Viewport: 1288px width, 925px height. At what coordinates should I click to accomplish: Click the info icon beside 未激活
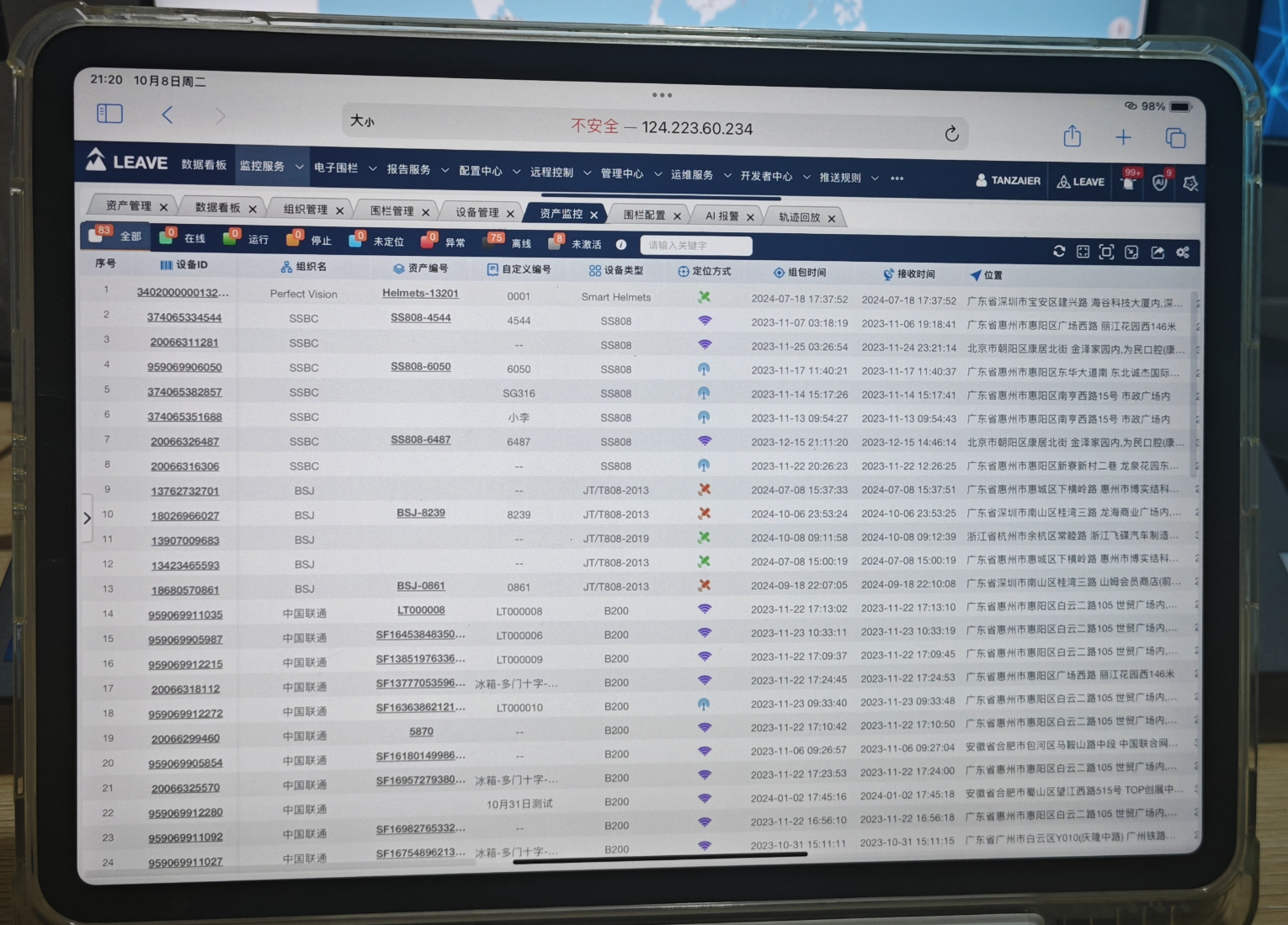click(620, 245)
